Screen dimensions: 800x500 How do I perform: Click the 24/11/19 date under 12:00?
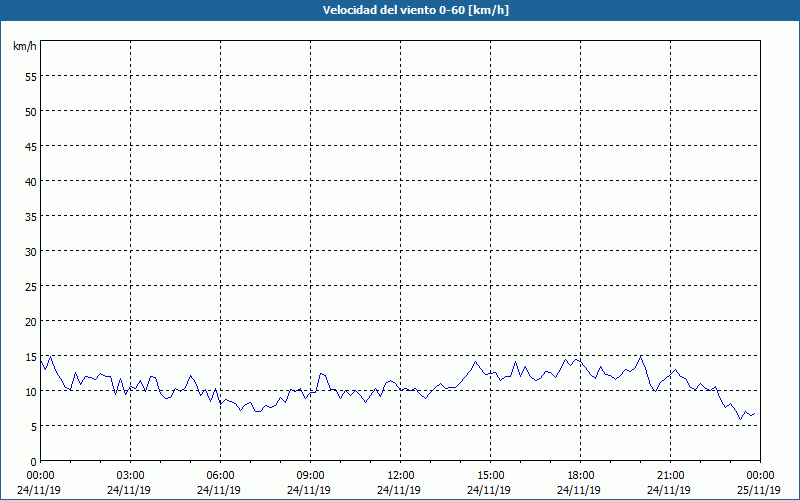pos(399,490)
